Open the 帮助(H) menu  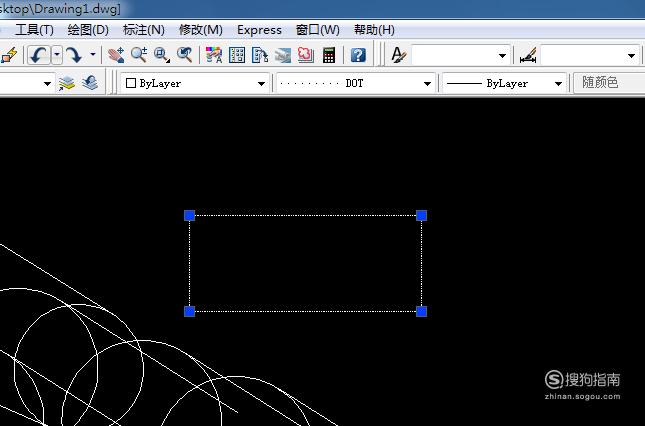374,30
